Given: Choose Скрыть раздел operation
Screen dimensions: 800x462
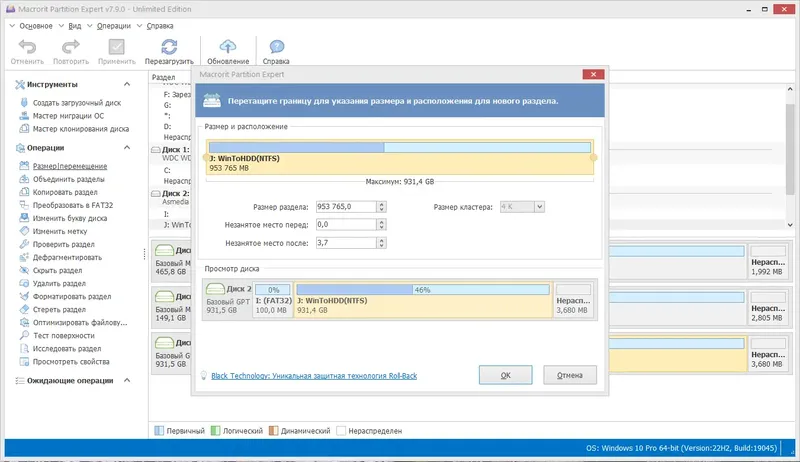Looking at the screenshot, I should tap(57, 270).
